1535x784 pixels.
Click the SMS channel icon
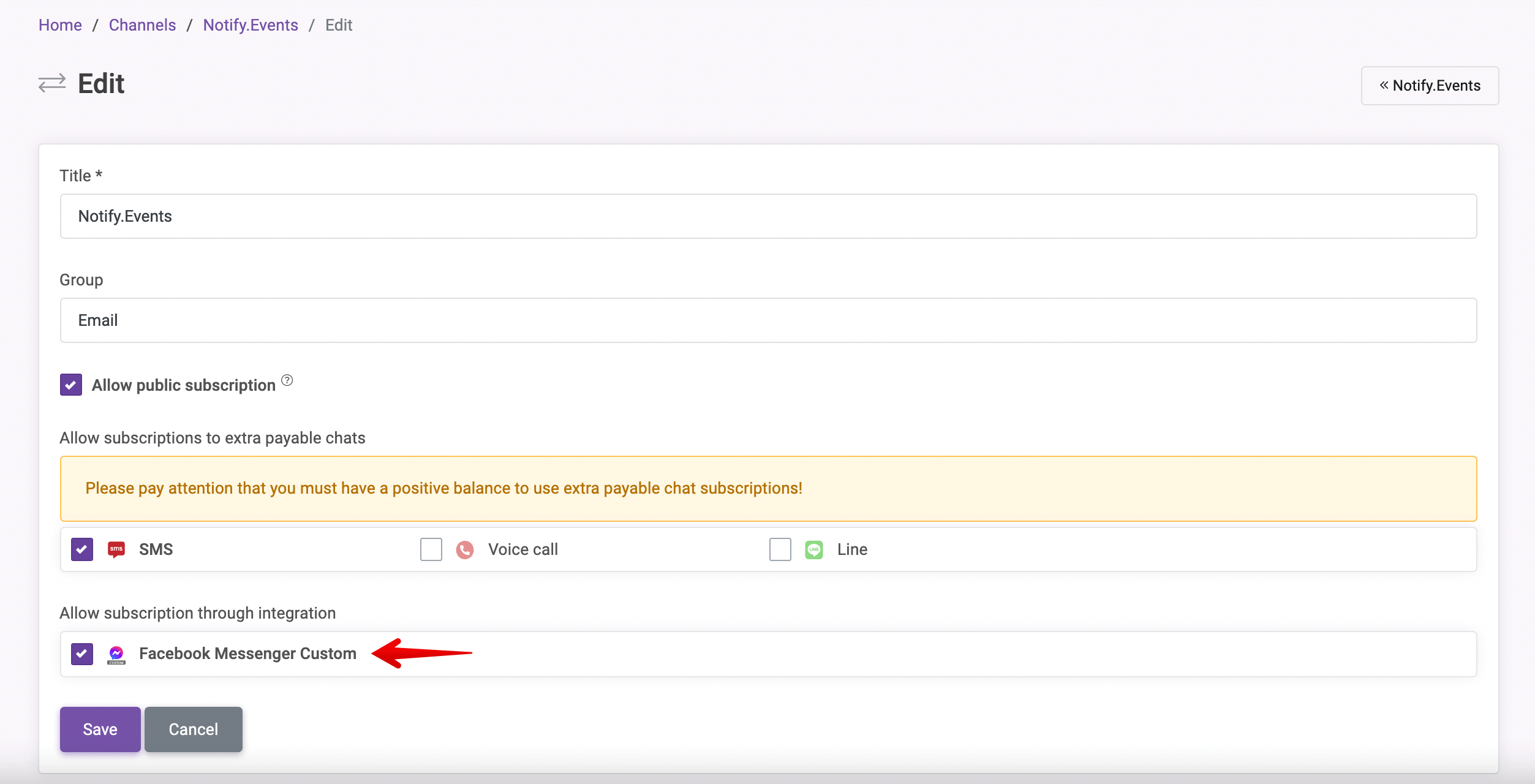coord(117,548)
